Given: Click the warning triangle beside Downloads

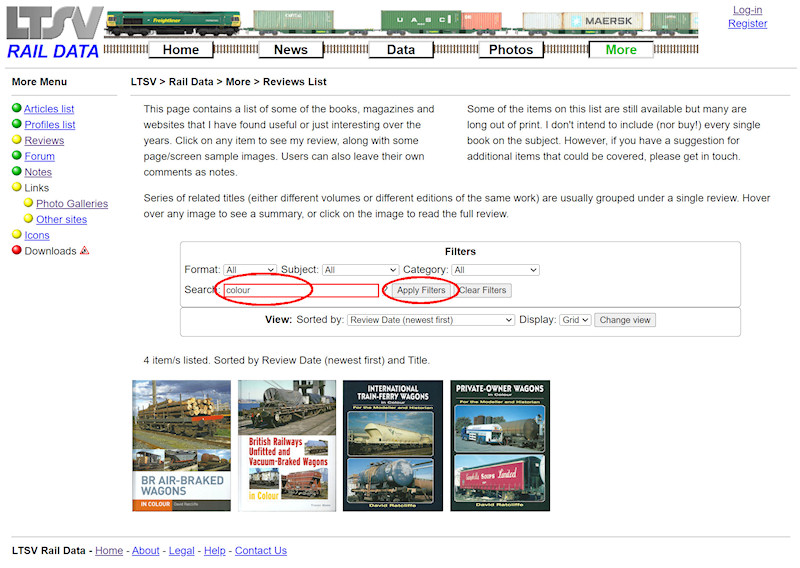Looking at the screenshot, I should (x=85, y=251).
